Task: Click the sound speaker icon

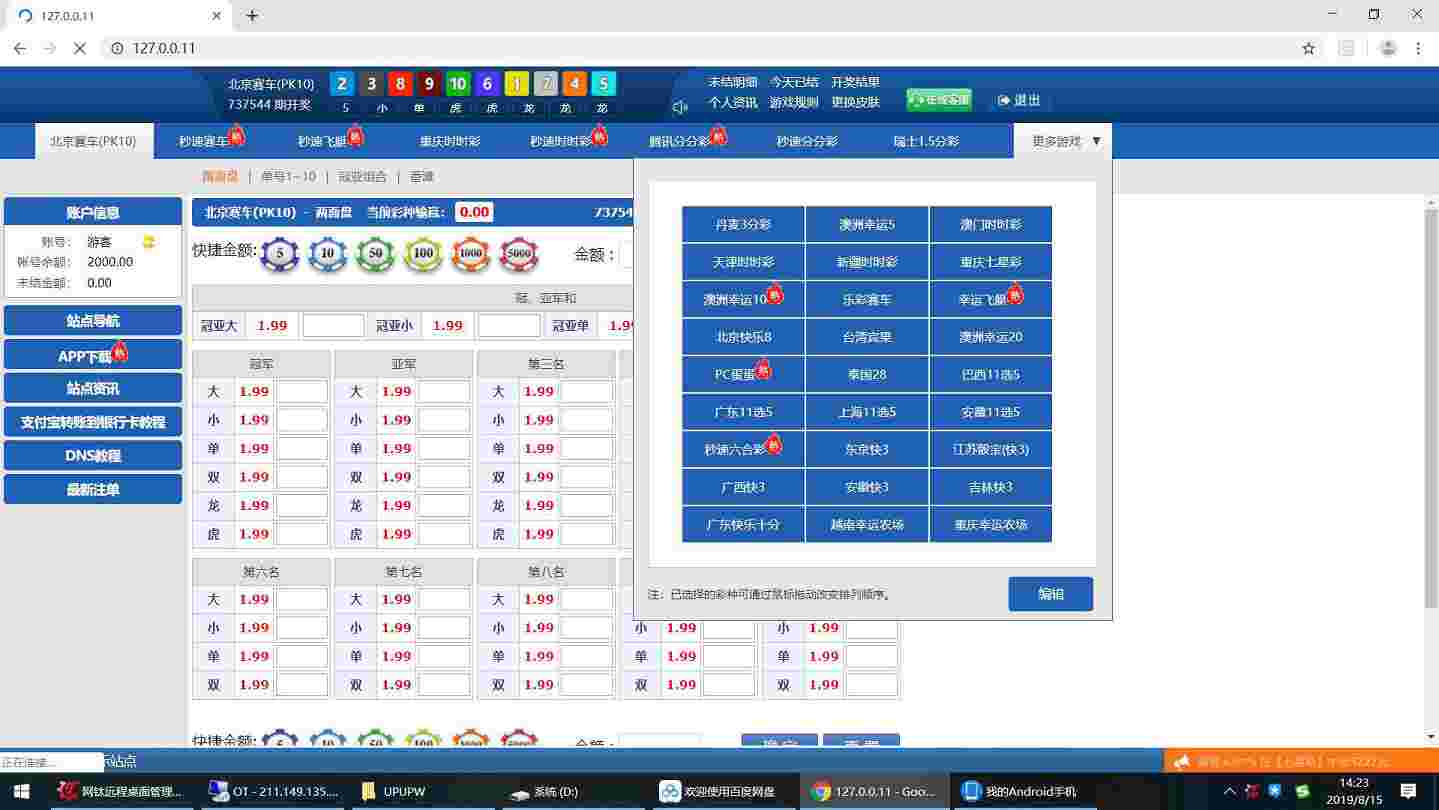Action: coord(680,107)
